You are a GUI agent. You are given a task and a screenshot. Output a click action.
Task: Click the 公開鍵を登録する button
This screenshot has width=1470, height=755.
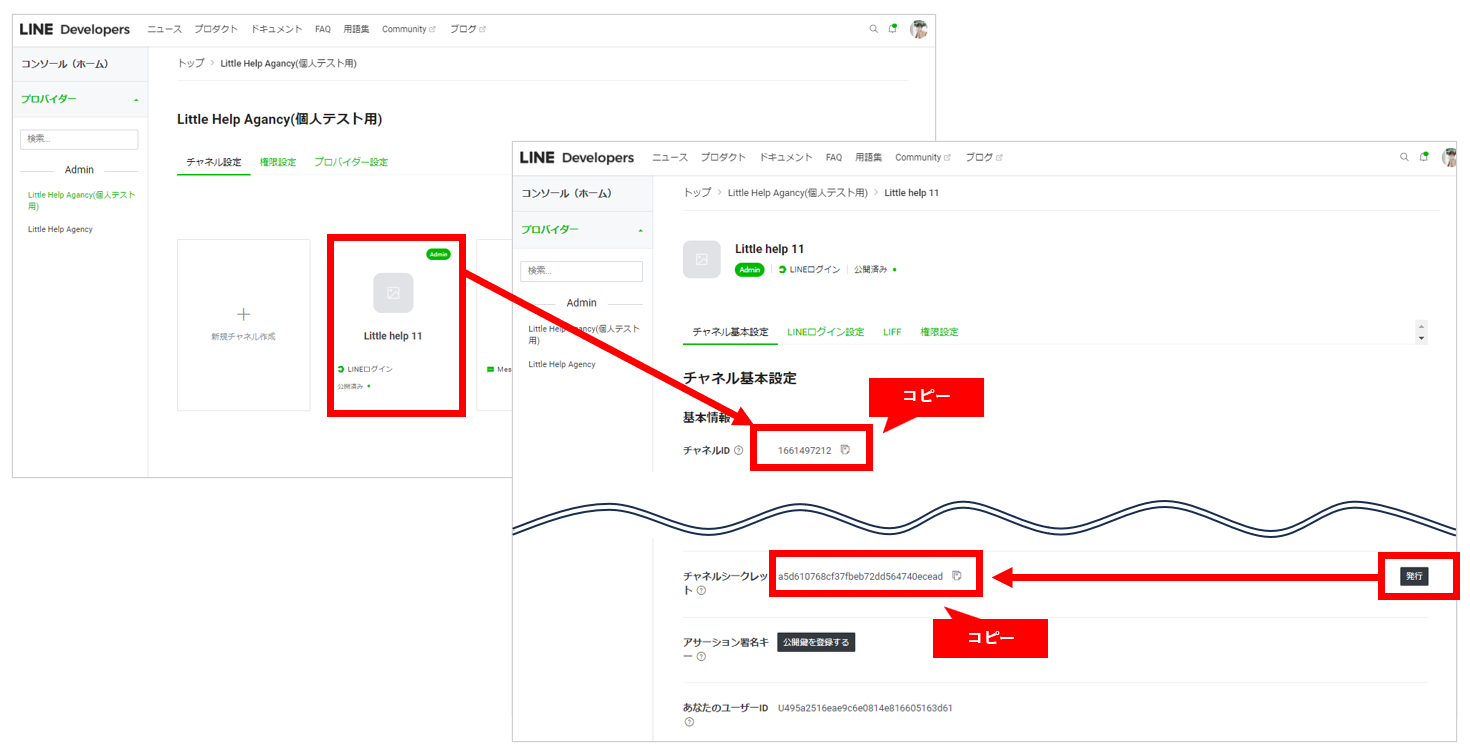pyautogui.click(x=816, y=642)
